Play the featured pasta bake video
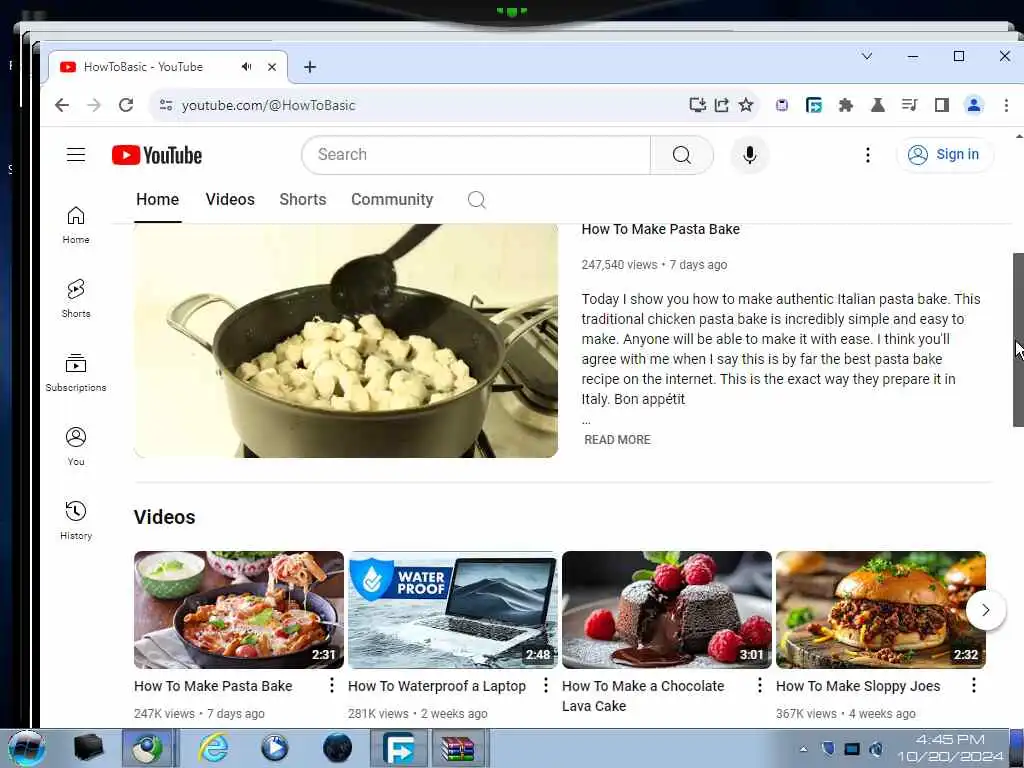The image size is (1024, 768). pyautogui.click(x=345, y=340)
